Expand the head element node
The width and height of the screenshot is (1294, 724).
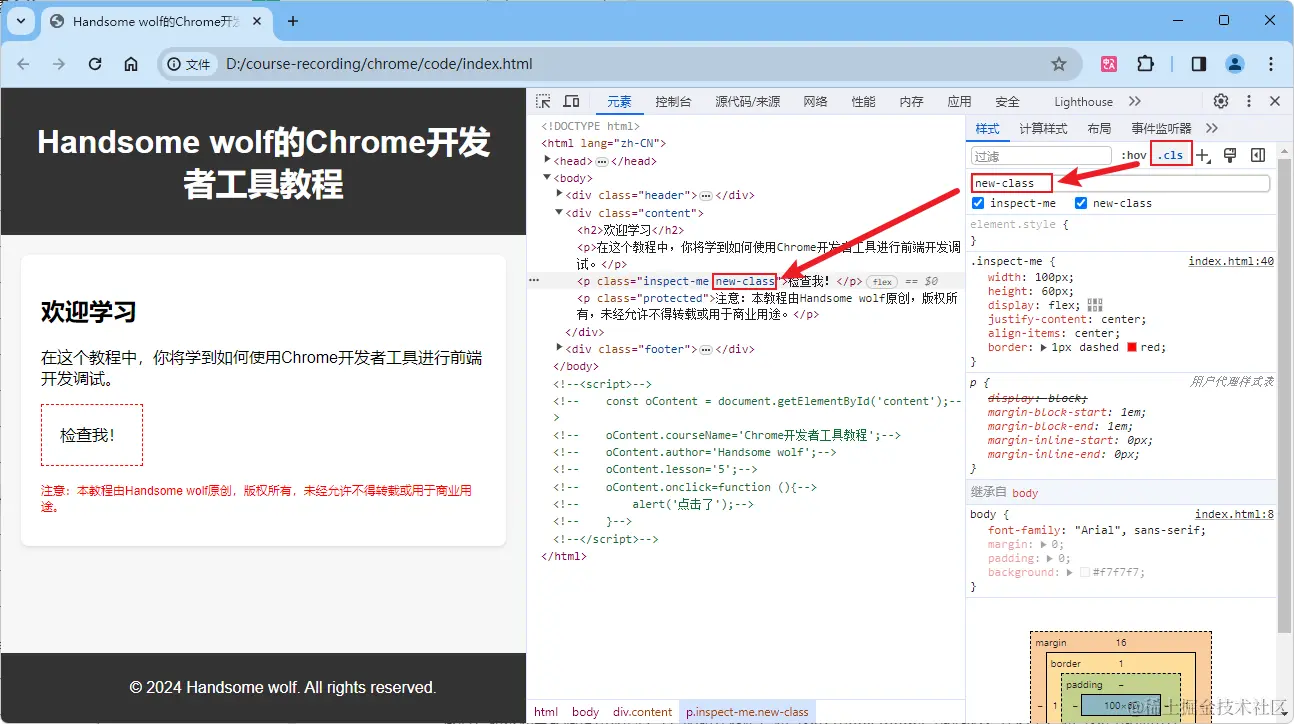click(x=547, y=160)
